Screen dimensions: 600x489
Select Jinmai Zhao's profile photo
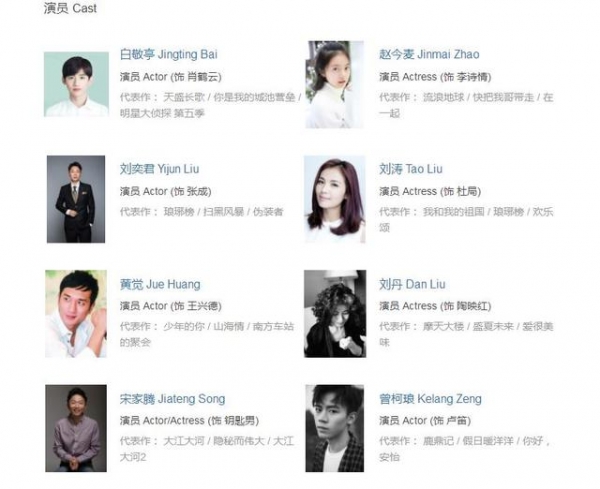pos(335,84)
